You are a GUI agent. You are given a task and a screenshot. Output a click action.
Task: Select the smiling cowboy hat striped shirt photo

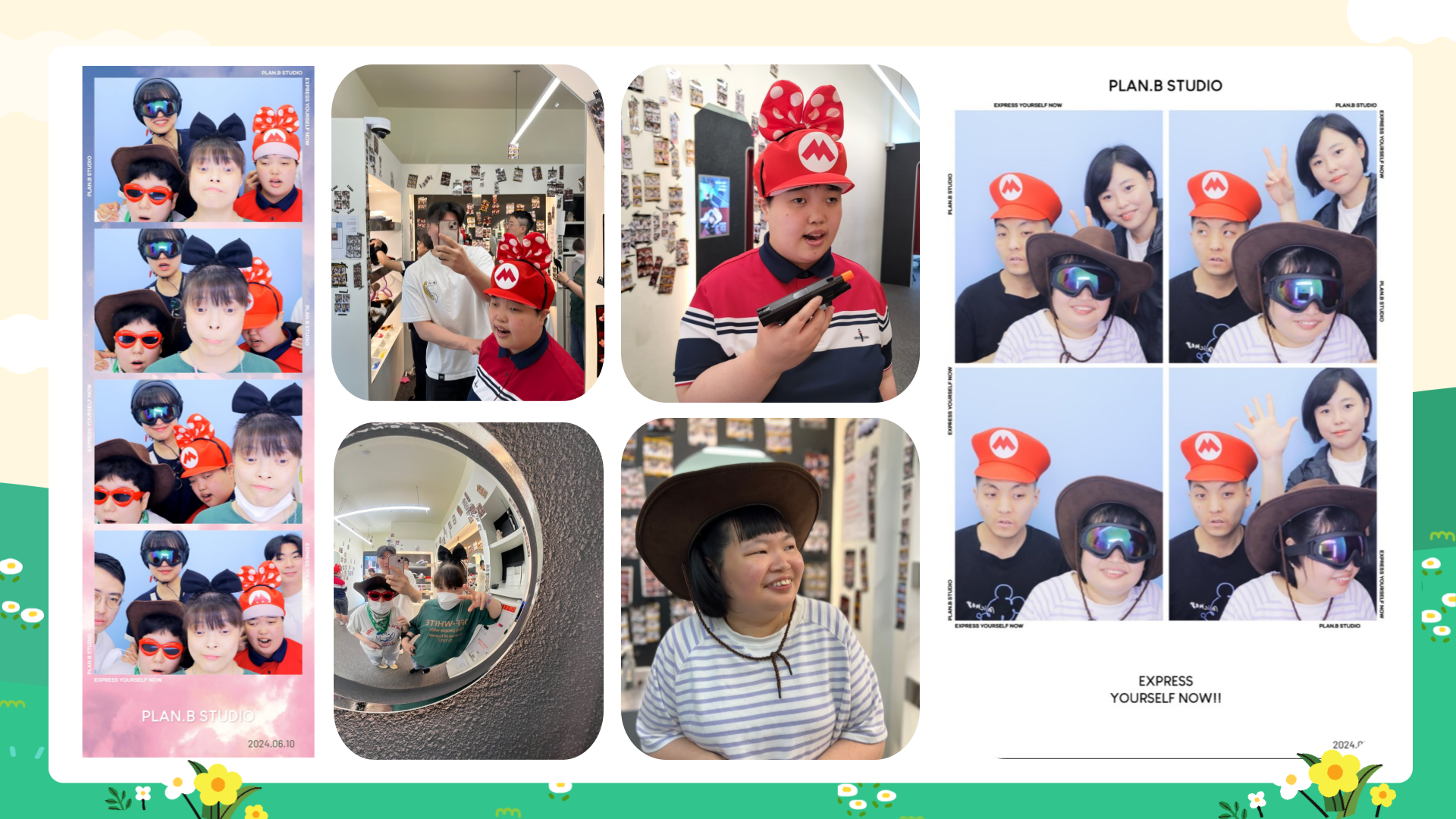pos(770,588)
